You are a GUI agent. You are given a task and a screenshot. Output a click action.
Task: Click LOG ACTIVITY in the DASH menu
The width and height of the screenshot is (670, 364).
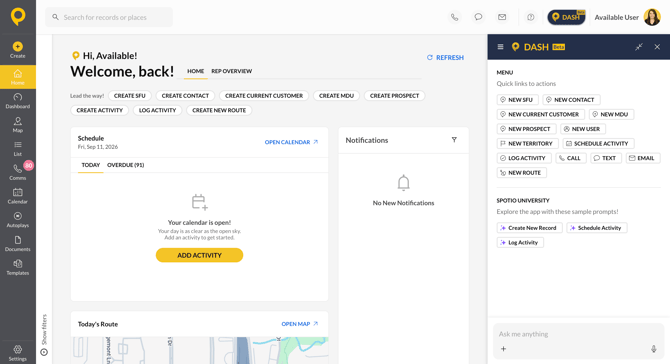[524, 158]
